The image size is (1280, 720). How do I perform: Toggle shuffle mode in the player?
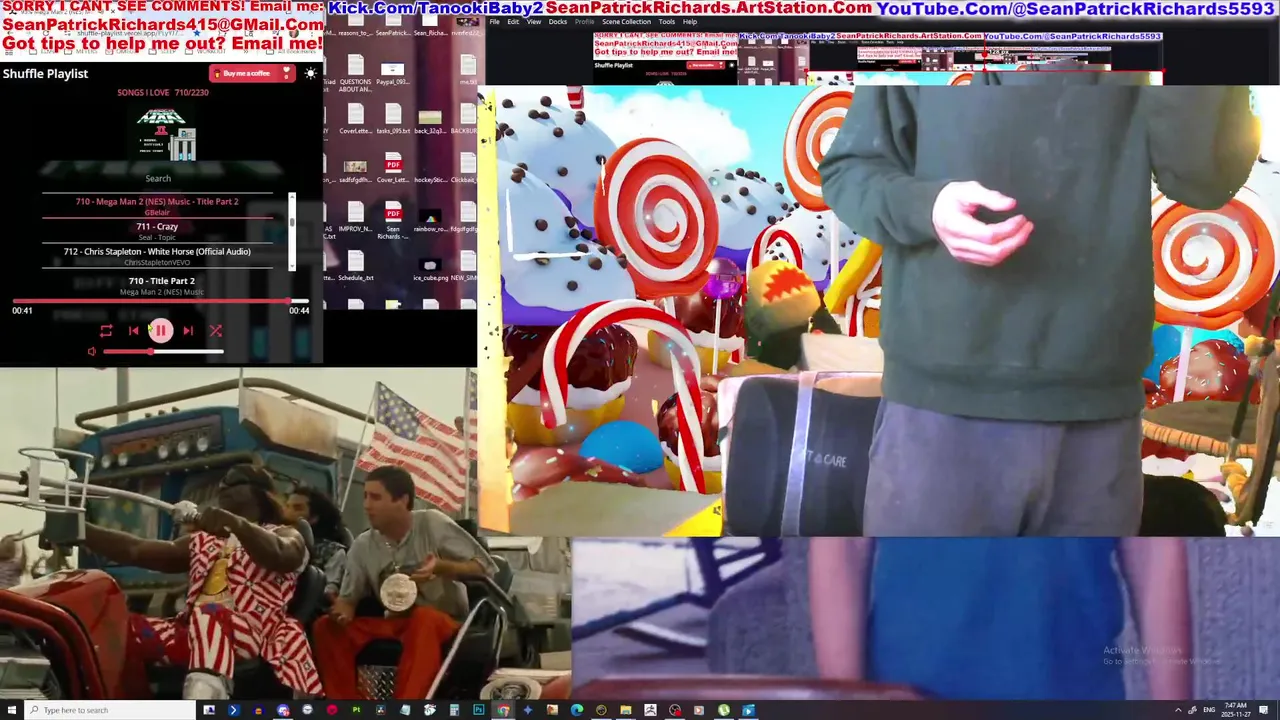(215, 331)
